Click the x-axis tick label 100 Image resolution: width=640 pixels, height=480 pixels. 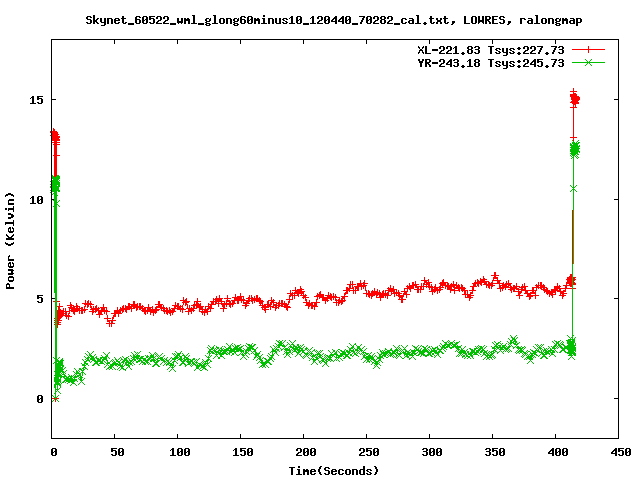(180, 452)
